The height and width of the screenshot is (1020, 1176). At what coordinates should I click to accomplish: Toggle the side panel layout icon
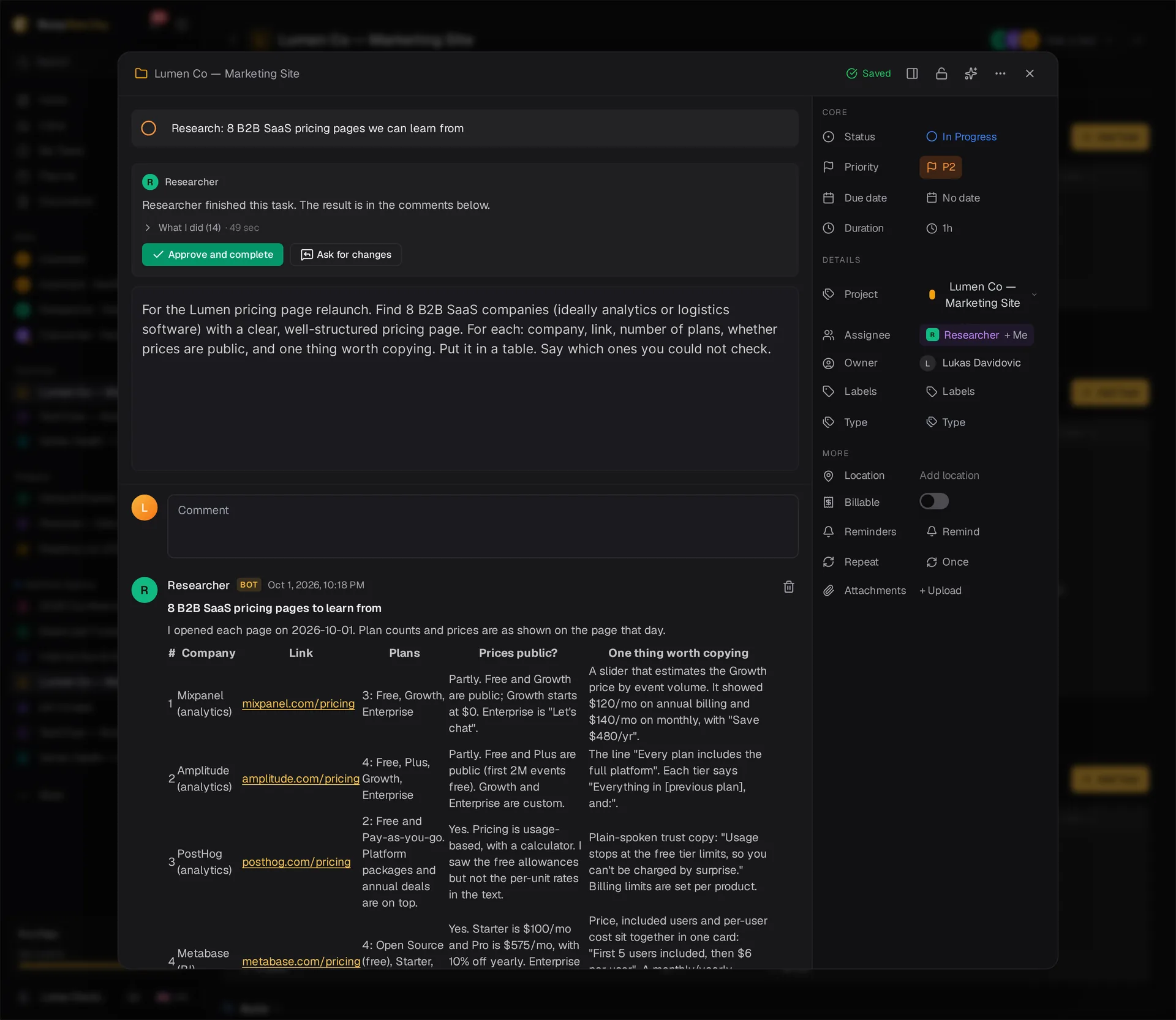pos(912,73)
